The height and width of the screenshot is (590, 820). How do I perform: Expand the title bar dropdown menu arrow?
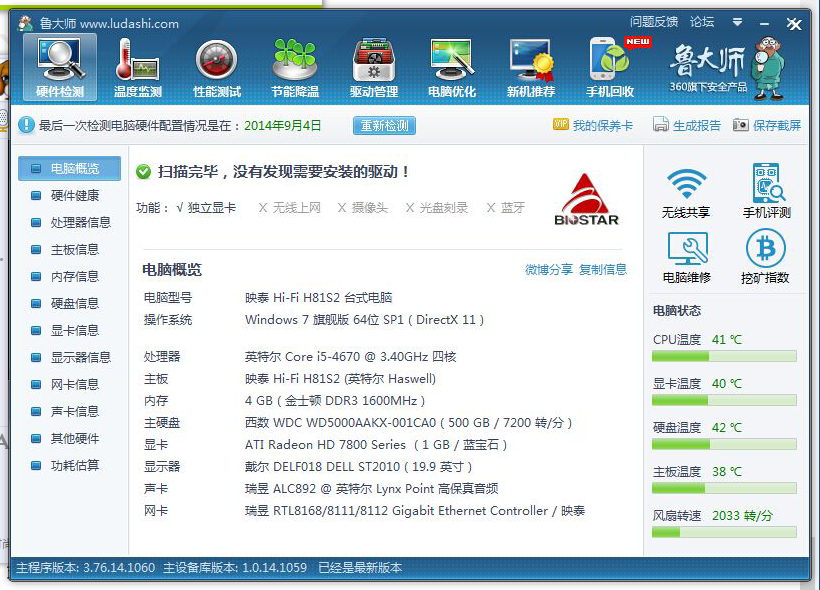coord(737,22)
